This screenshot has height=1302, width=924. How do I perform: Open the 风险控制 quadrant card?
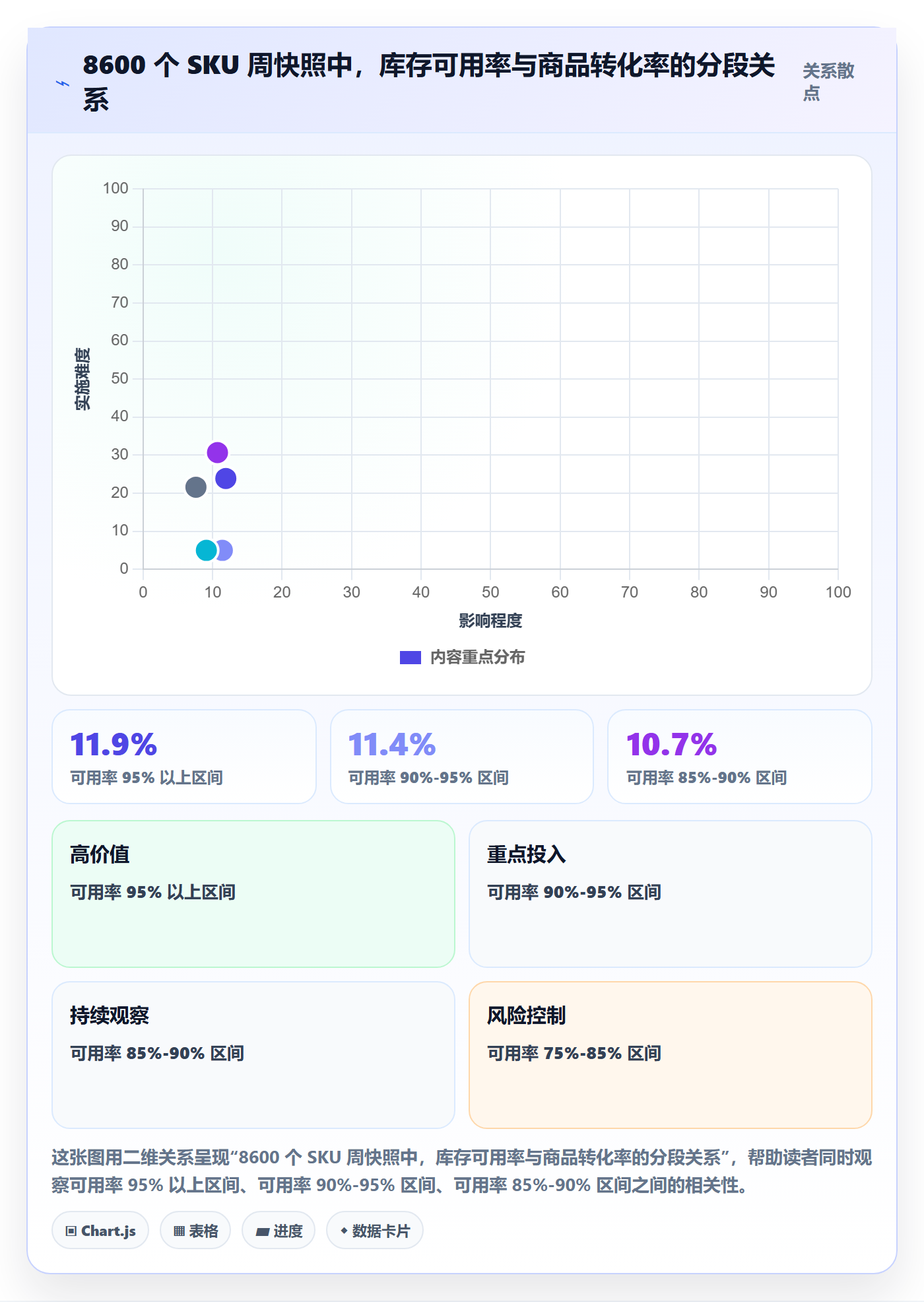coord(671,1055)
